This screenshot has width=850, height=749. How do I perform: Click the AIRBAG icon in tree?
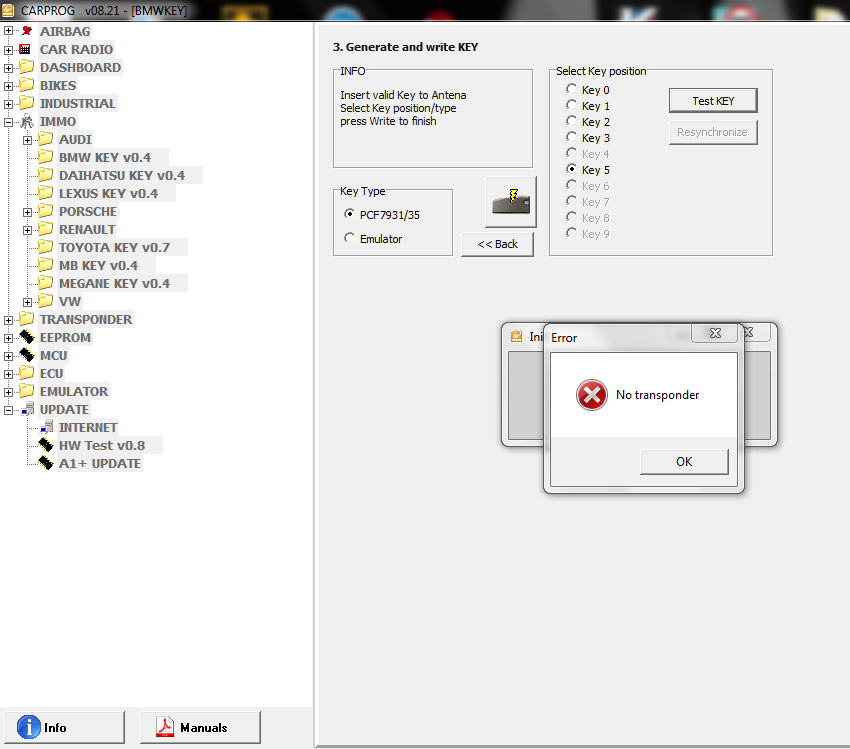[27, 31]
